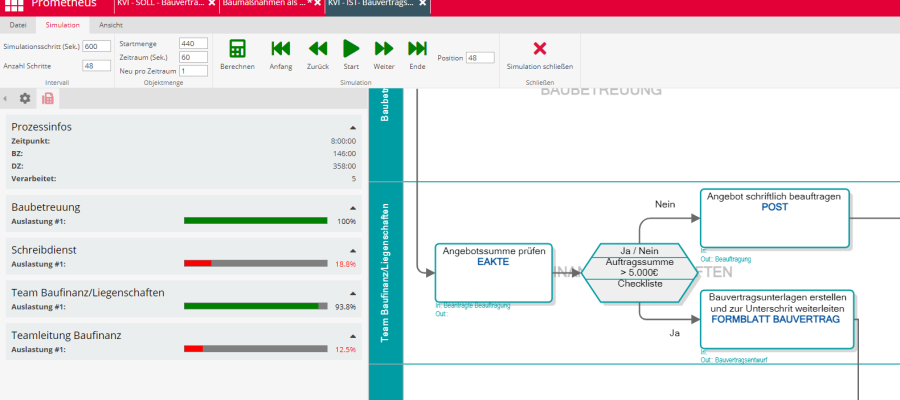Image resolution: width=900 pixels, height=400 pixels.
Task: Click Simulation schließen red X
Action: point(540,49)
